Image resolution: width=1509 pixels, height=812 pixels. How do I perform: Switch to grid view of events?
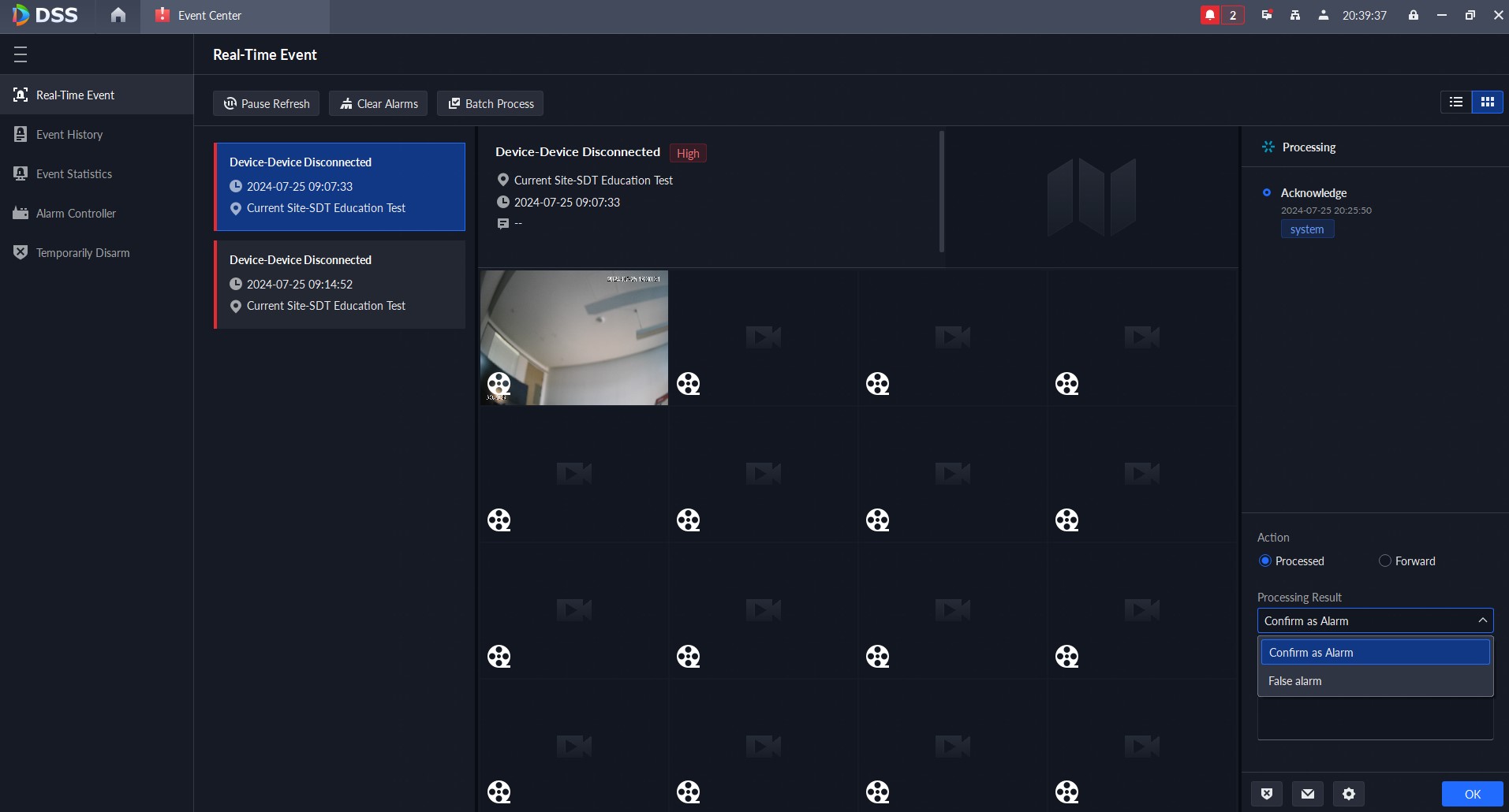coord(1488,102)
